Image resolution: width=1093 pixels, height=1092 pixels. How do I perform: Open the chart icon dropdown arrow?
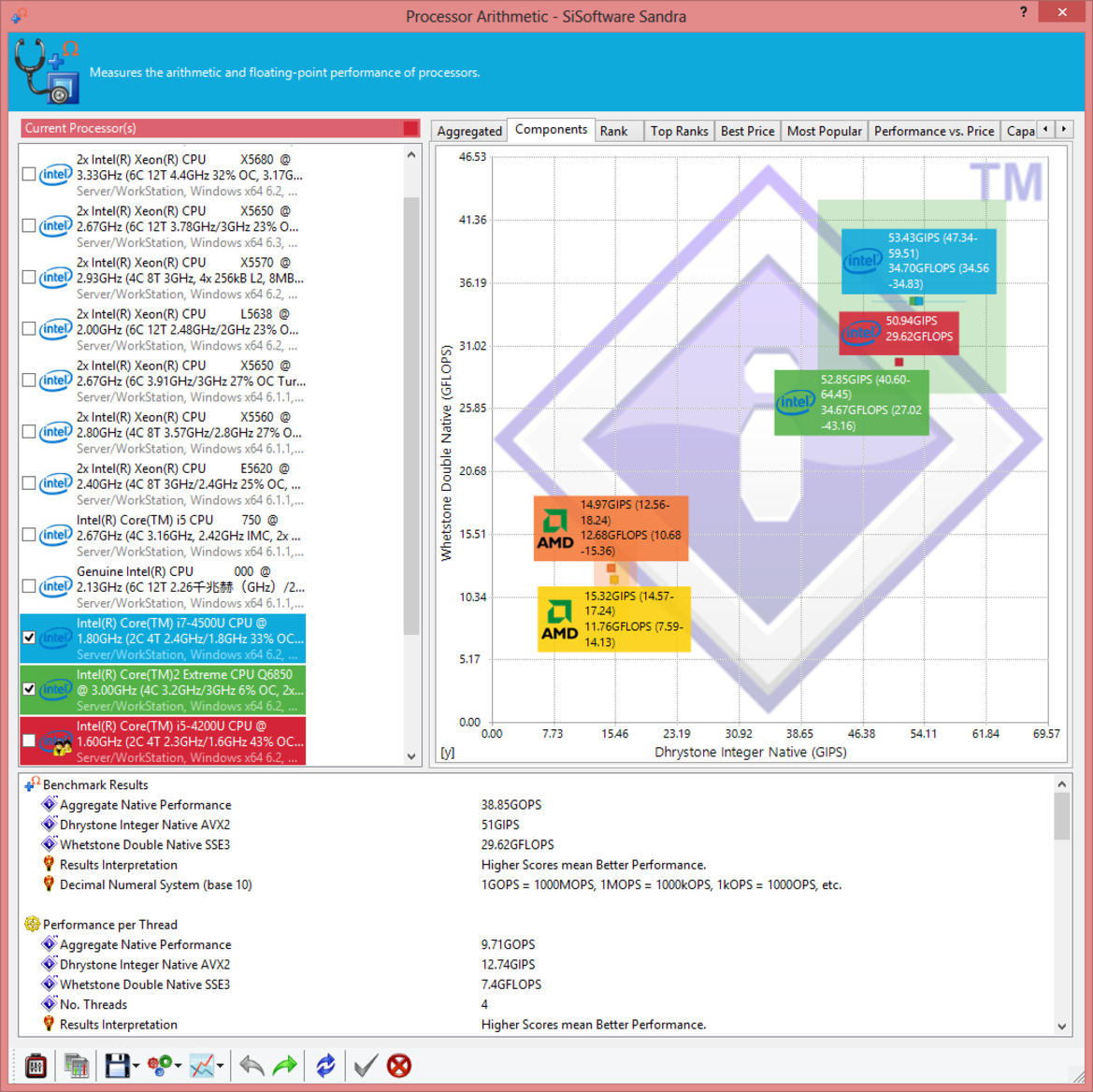pyautogui.click(x=221, y=1066)
